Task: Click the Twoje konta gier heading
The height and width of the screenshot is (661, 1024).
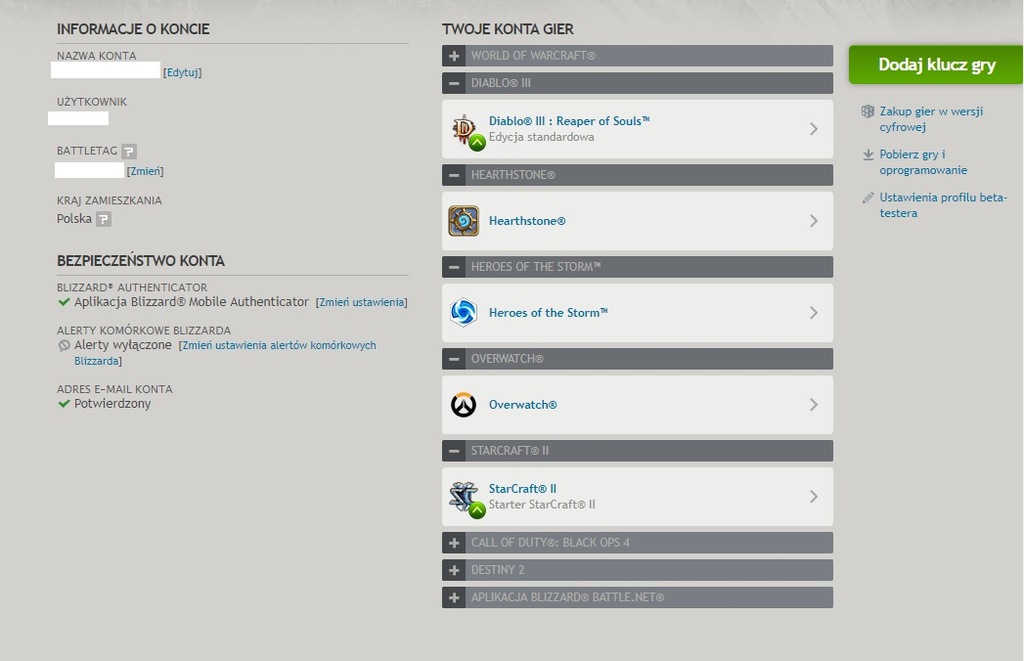Action: (507, 29)
